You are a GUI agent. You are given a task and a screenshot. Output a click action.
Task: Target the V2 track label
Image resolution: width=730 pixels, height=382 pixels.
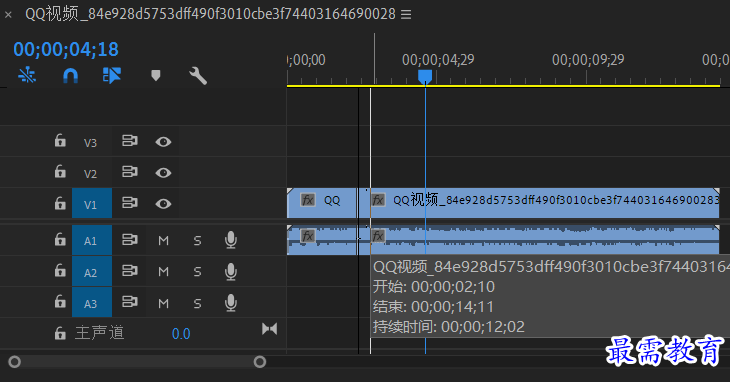pyautogui.click(x=90, y=174)
